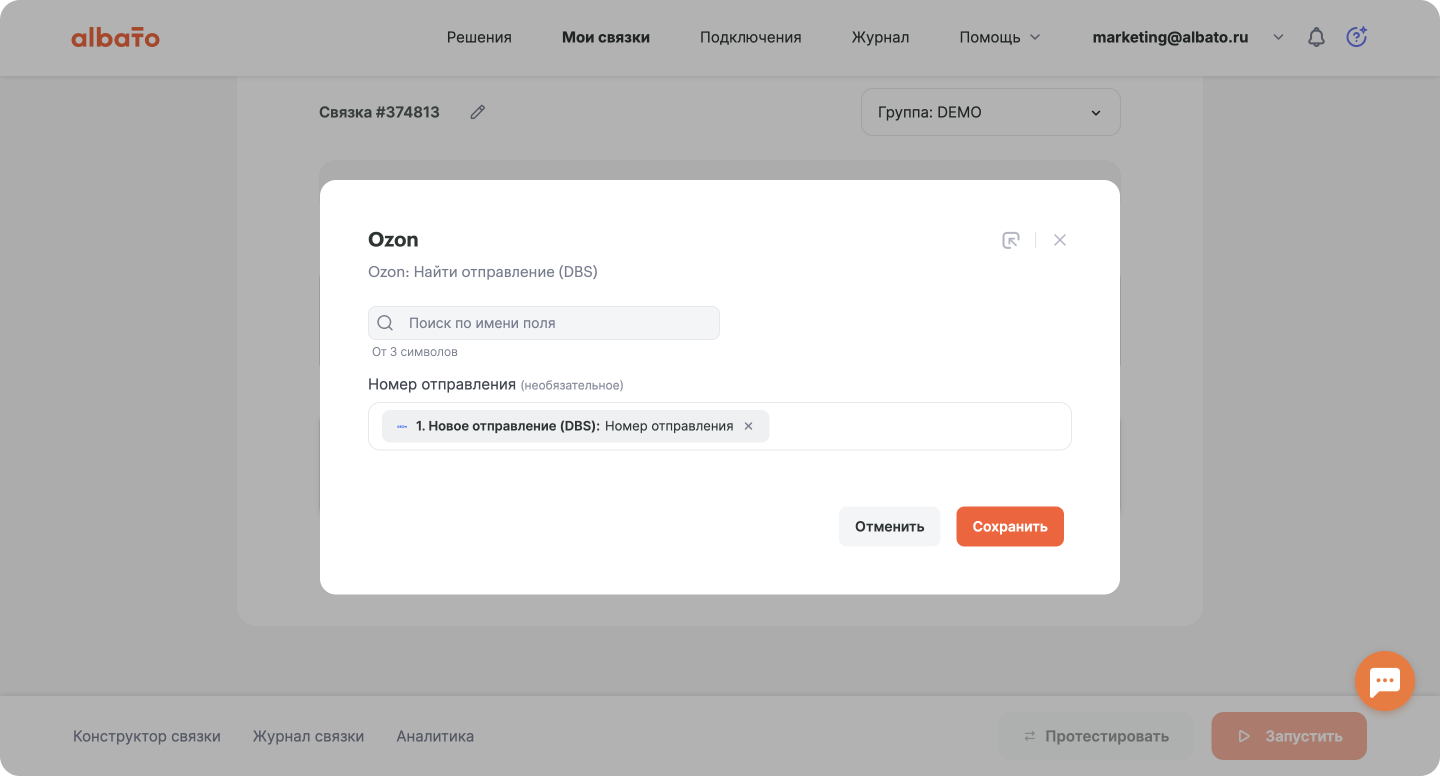
Task: Expand the account dropdown chevron
Action: (x=1278, y=37)
